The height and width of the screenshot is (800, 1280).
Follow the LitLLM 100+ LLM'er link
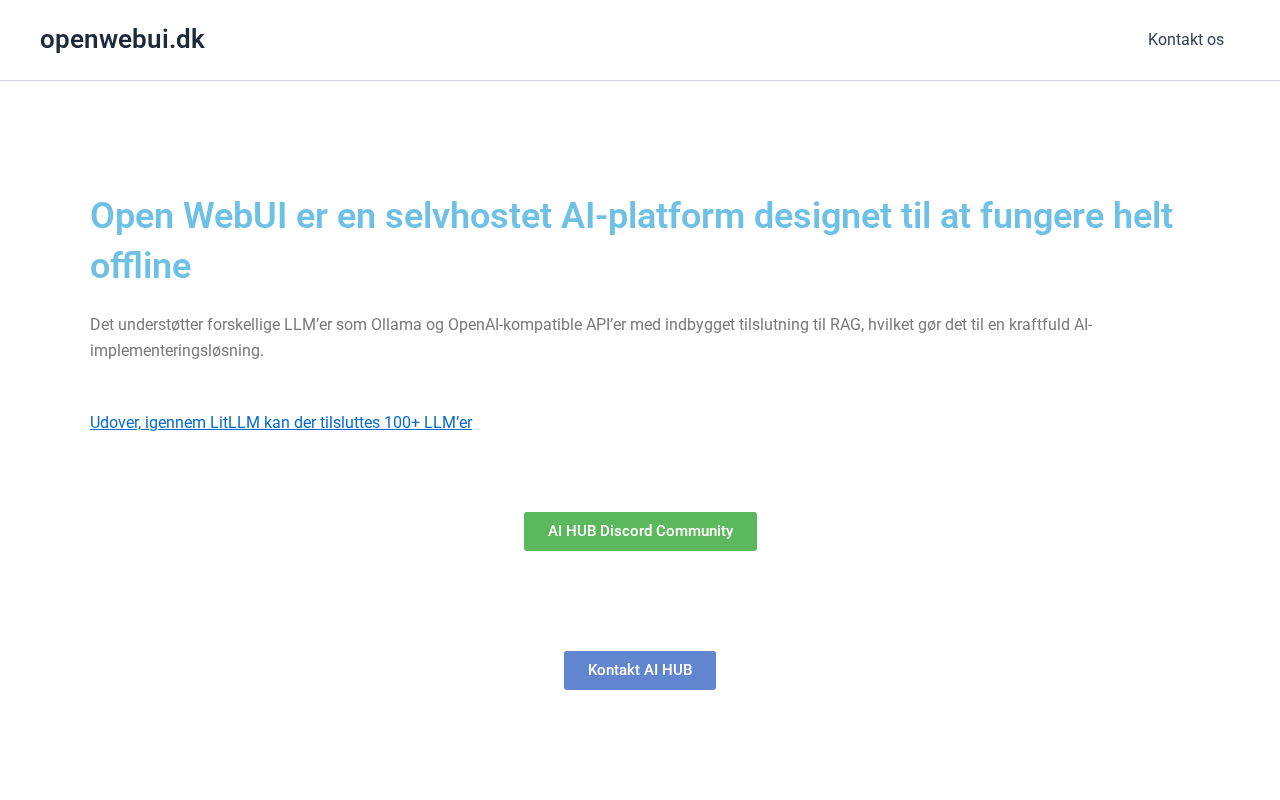click(x=281, y=422)
